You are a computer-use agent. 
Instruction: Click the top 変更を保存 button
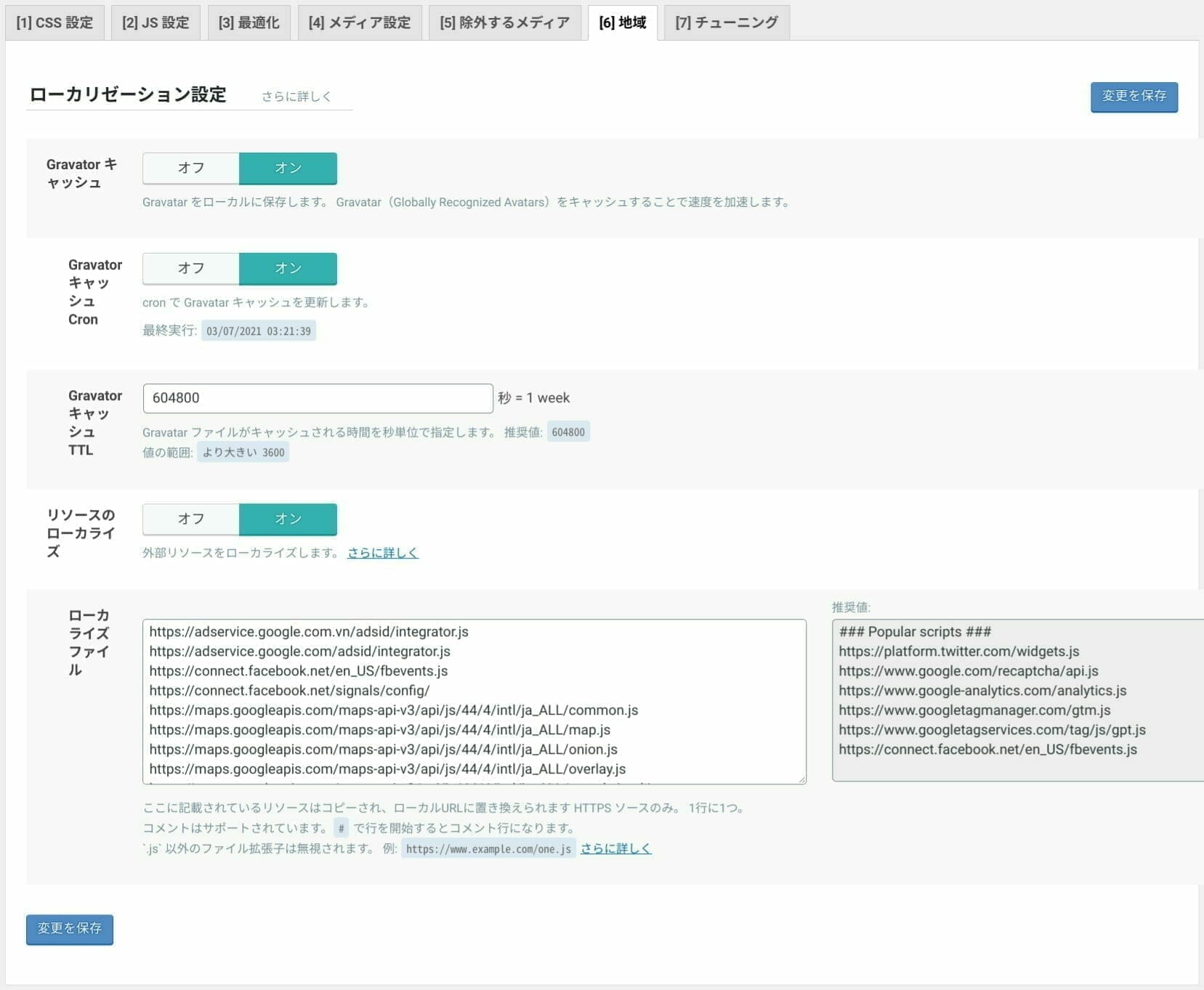coord(1134,97)
